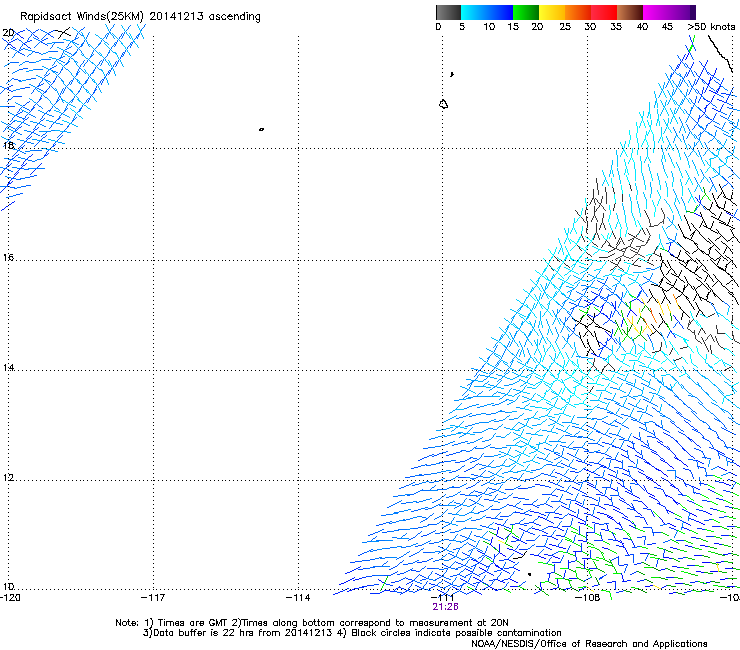740x650 pixels.
Task: Click the note line 'Times are GMT'
Action: 193,623
